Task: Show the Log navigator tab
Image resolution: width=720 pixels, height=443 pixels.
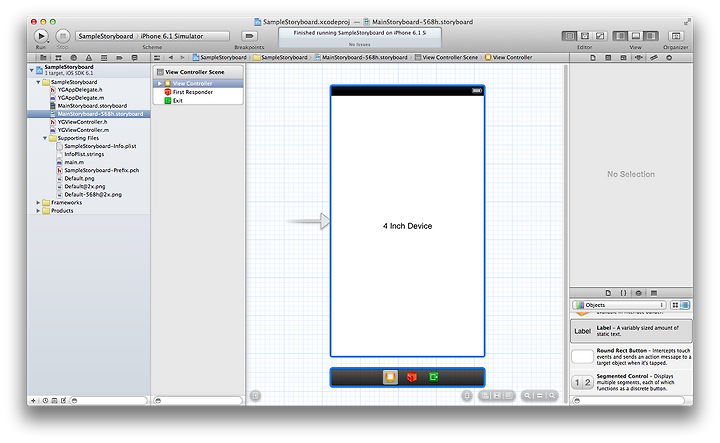Action: coord(135,58)
